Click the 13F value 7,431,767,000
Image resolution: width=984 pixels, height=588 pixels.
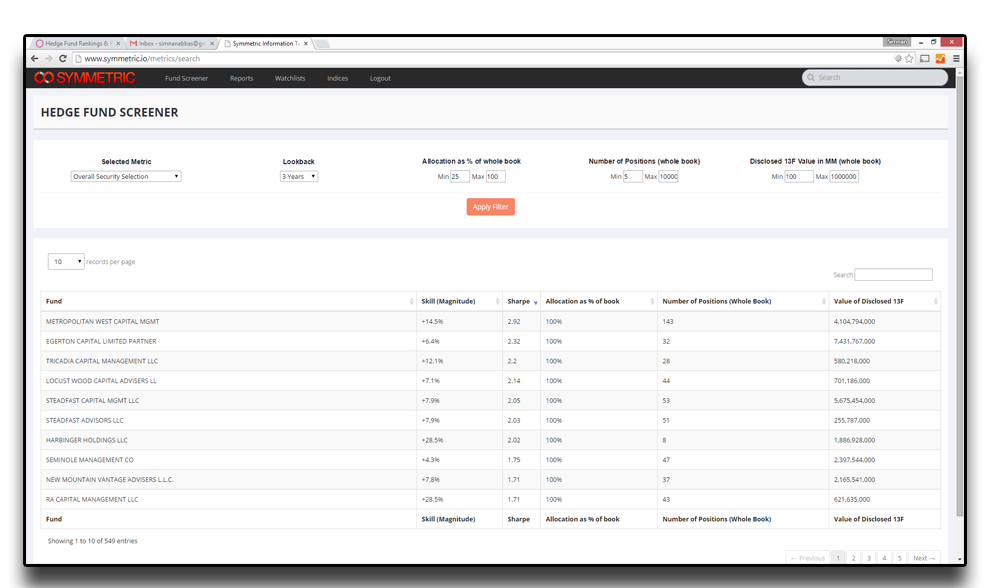click(x=854, y=341)
